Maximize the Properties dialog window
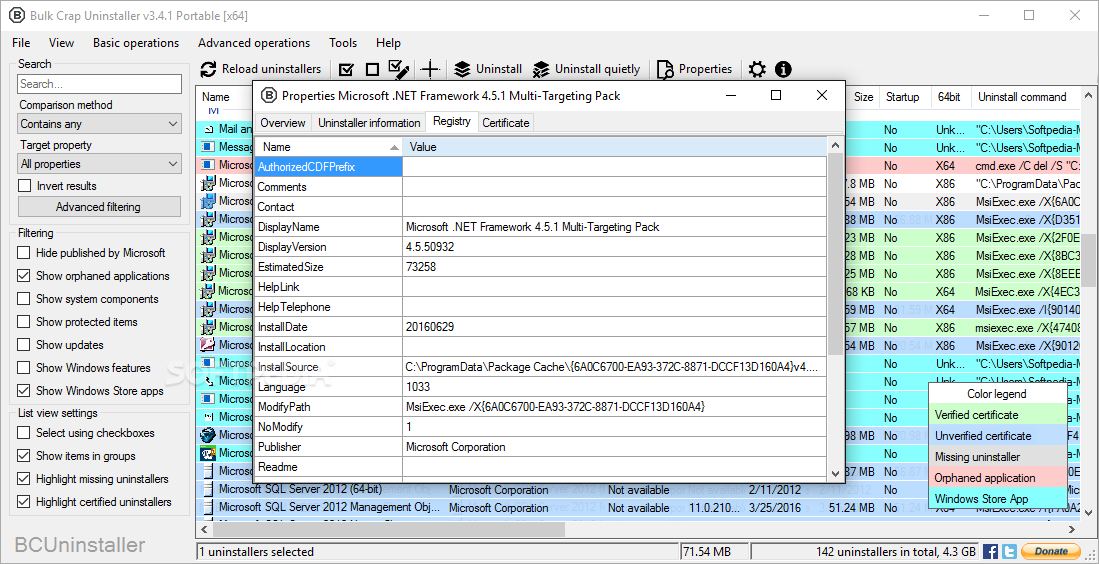1099x564 pixels. point(776,95)
